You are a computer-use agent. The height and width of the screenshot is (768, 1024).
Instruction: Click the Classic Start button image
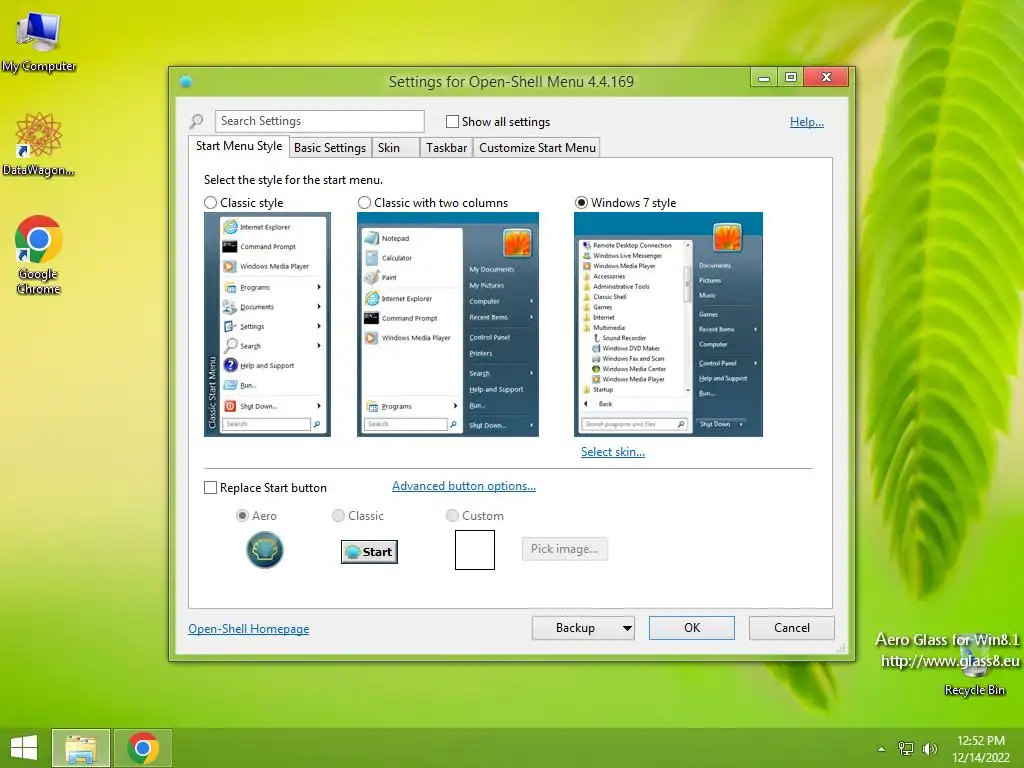pyautogui.click(x=369, y=552)
